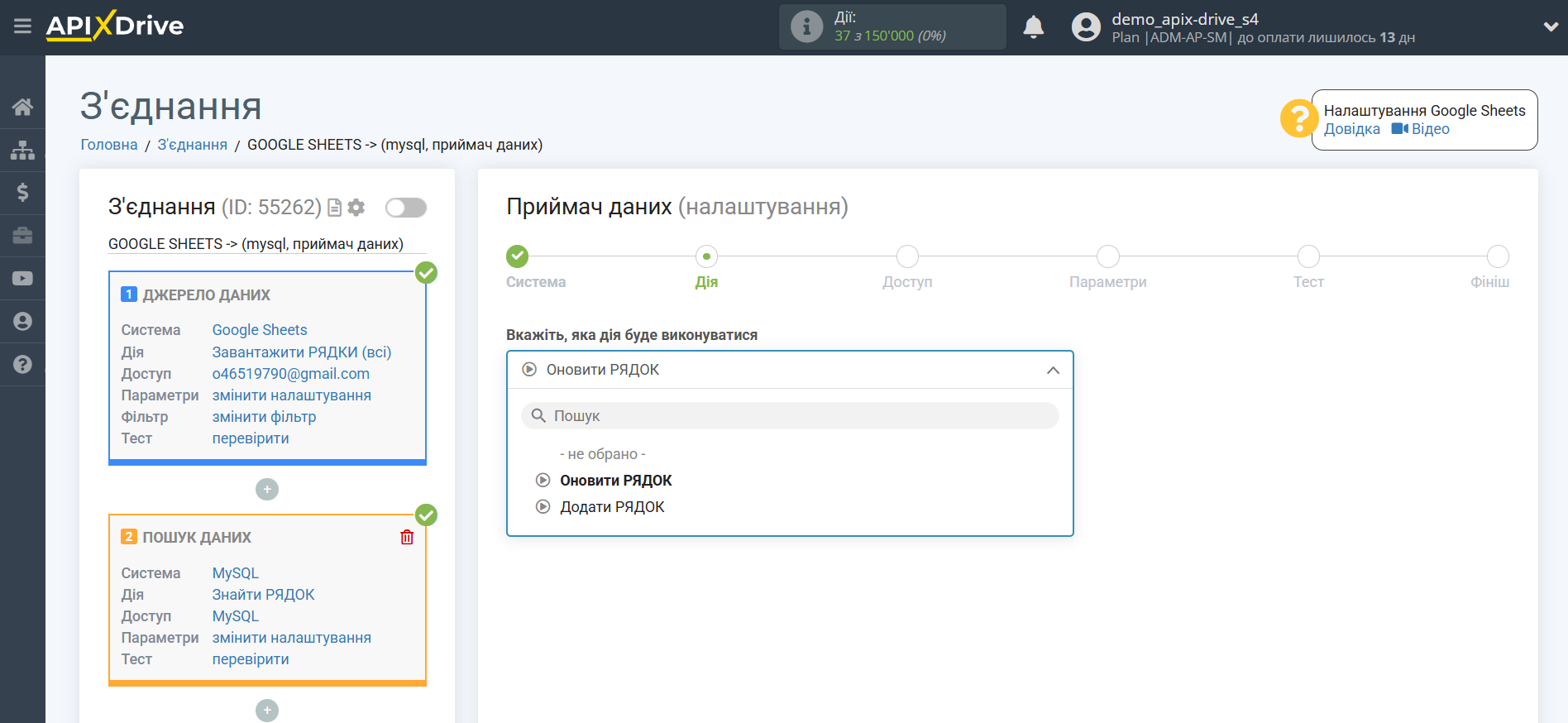Click source перевірити test link
Image resolution: width=1568 pixels, height=723 pixels.
tap(251, 438)
